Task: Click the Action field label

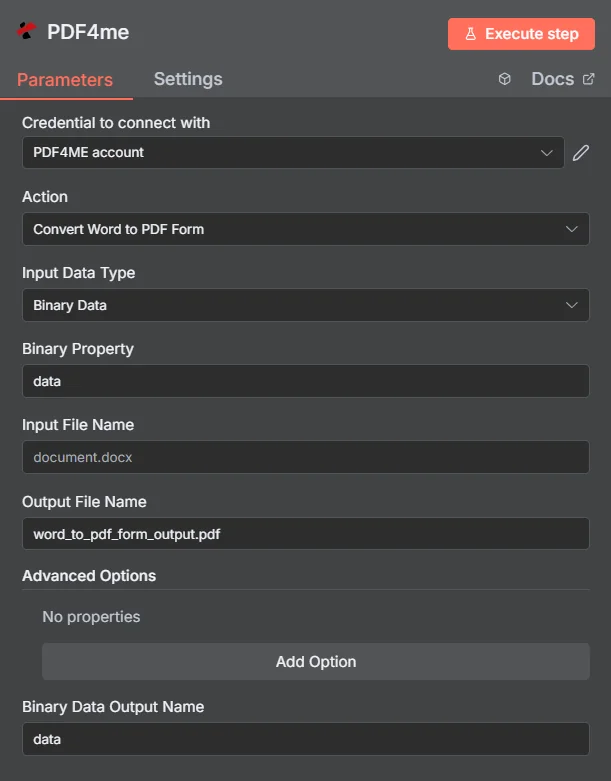Action: (45, 197)
